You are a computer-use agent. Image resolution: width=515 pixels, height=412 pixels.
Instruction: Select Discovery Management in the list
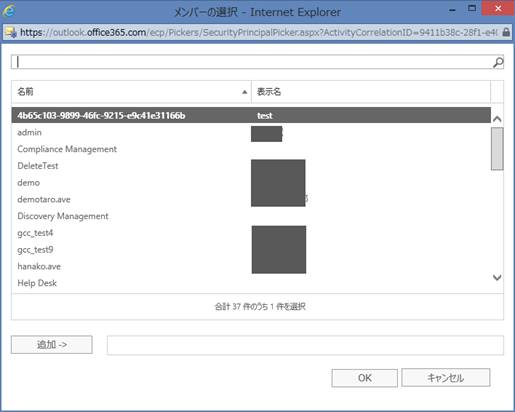[x=251, y=216]
